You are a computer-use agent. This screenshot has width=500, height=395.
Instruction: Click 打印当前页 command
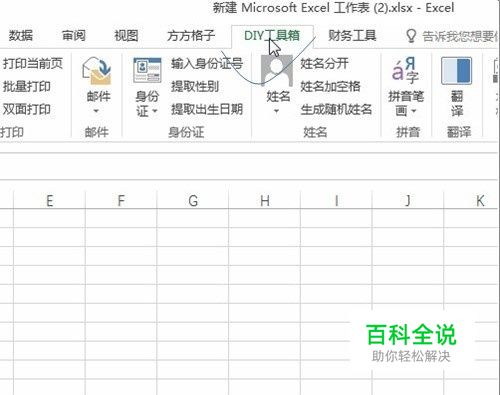[33, 63]
